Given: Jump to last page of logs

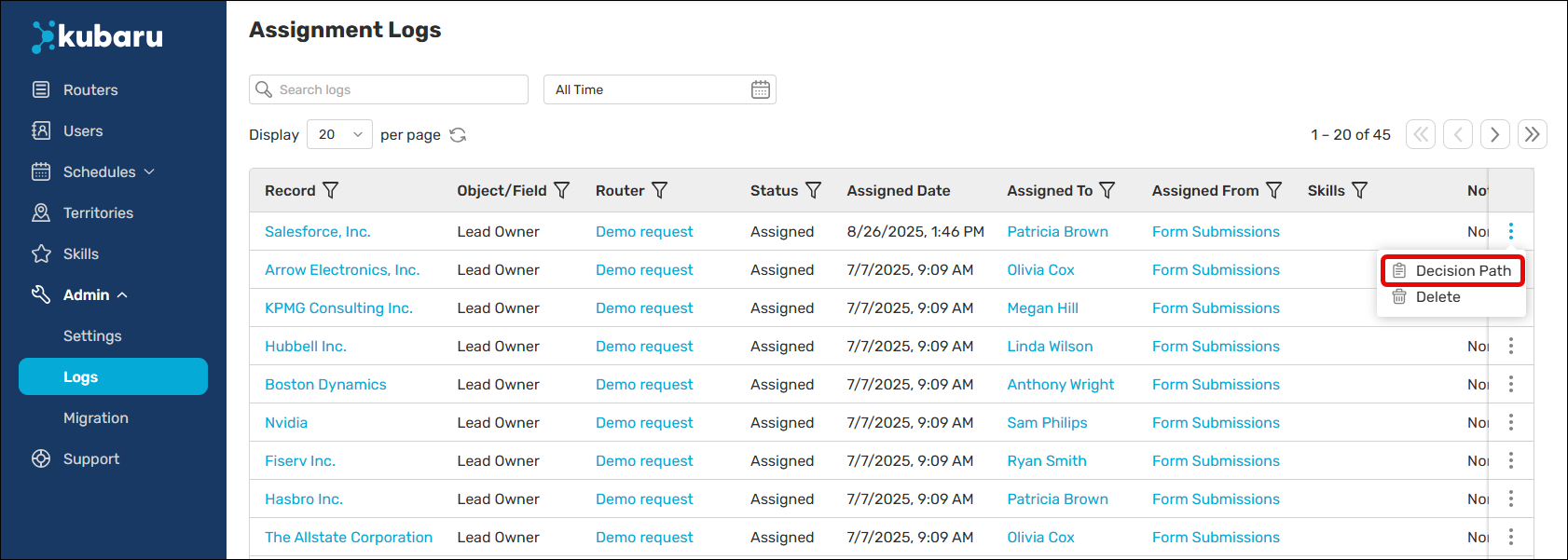Looking at the screenshot, I should [1532, 134].
